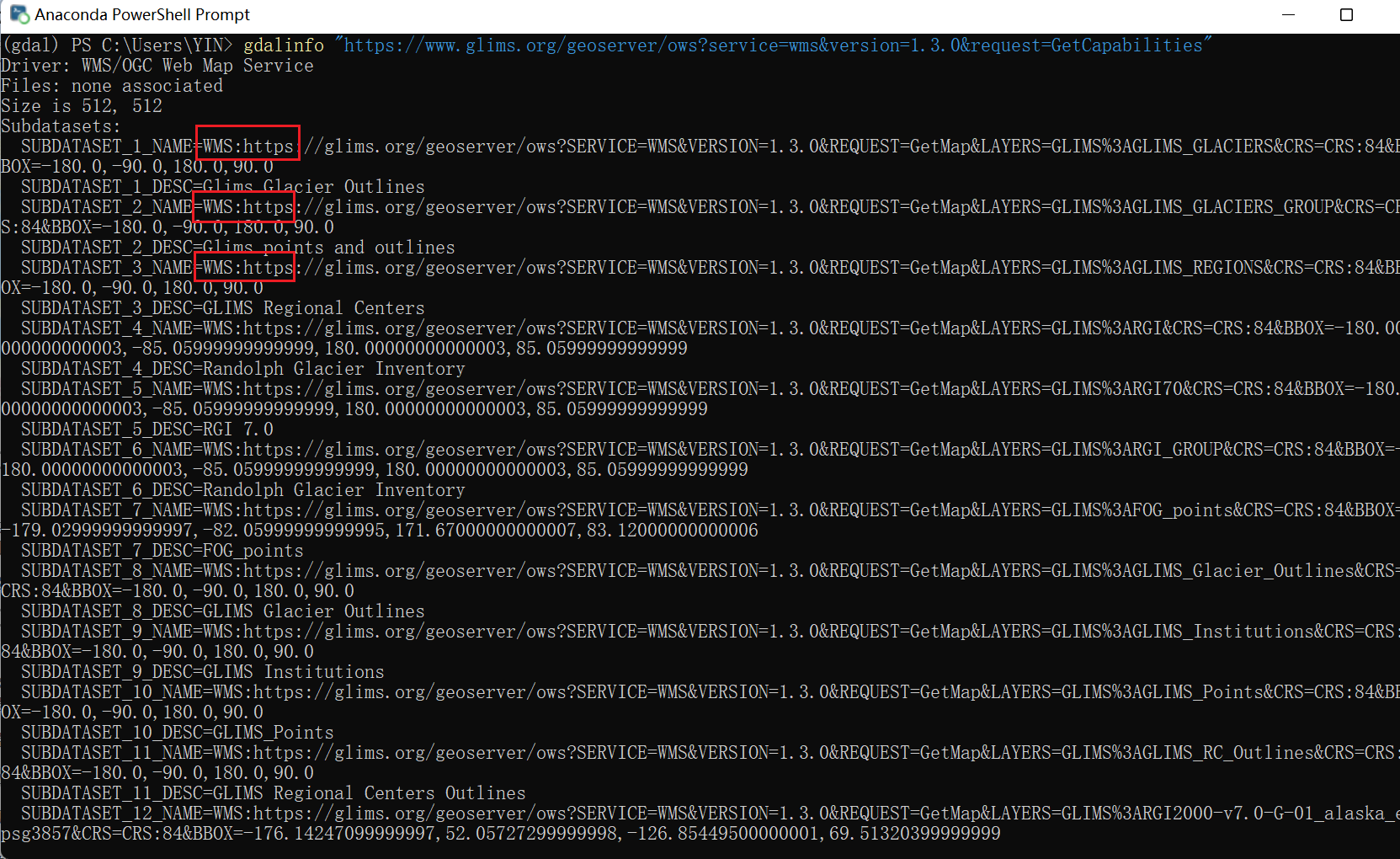Click the first red-boxed WMS:https label

coord(247,145)
